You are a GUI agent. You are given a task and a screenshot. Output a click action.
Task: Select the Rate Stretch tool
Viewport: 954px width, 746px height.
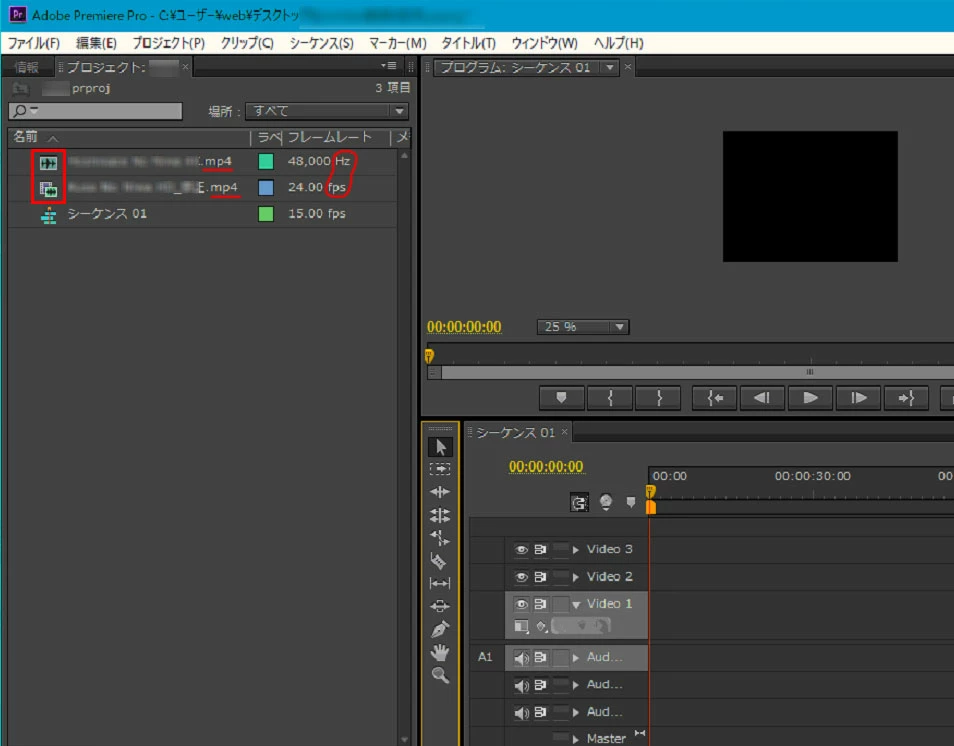pyautogui.click(x=440, y=538)
